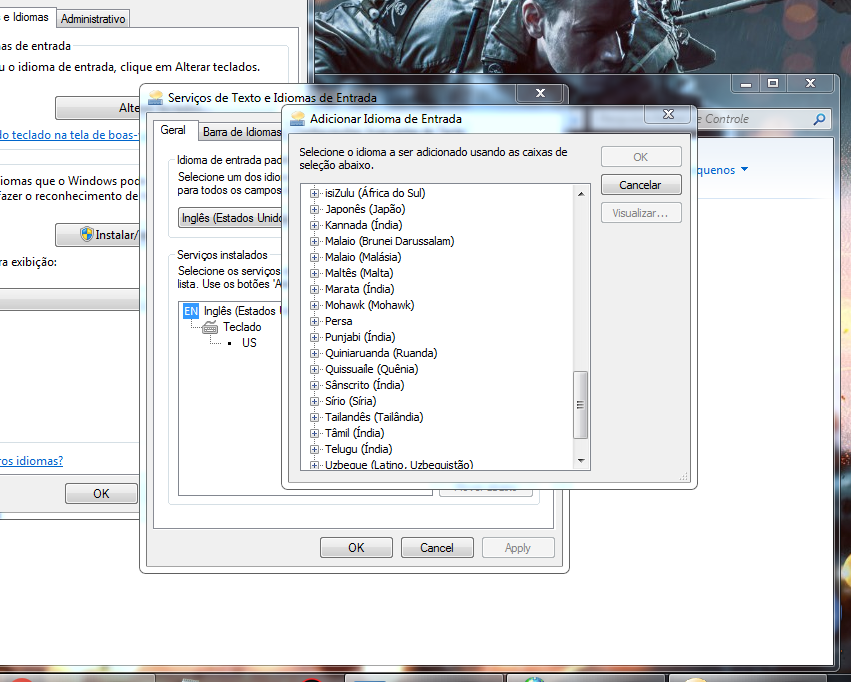
Task: Expand the Persa language node
Action: [x=314, y=321]
